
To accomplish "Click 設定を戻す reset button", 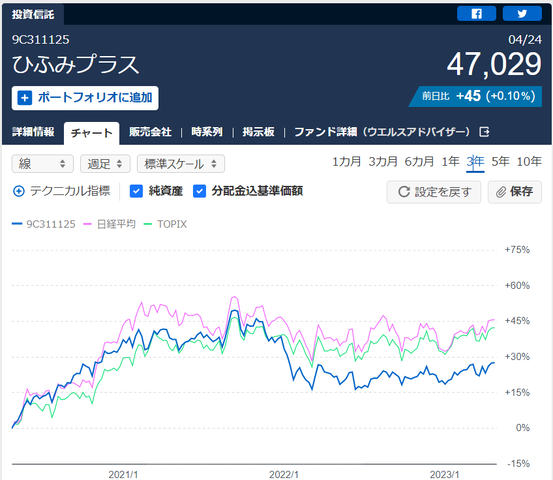I will coord(434,192).
